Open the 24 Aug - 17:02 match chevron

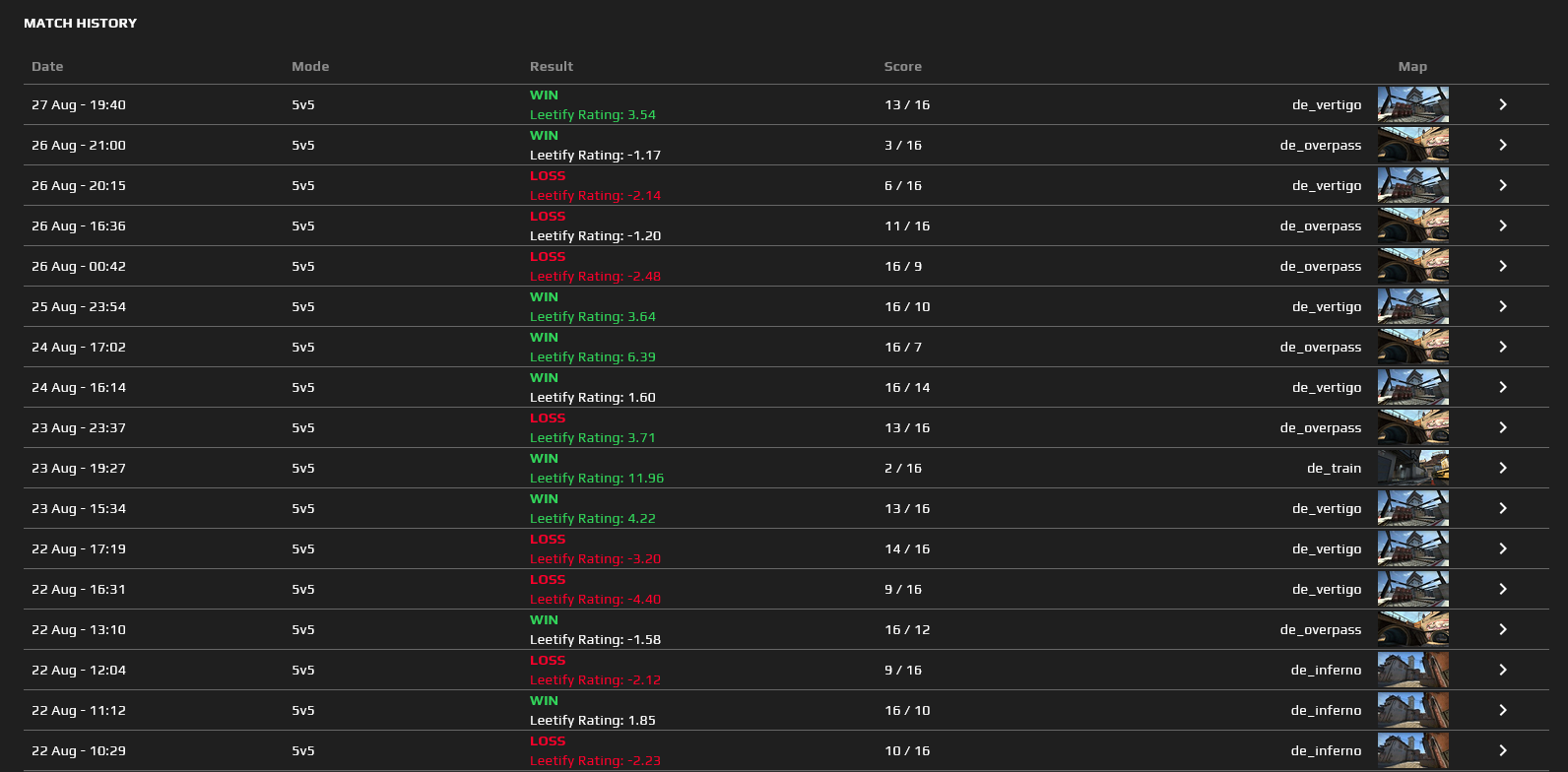point(1503,347)
